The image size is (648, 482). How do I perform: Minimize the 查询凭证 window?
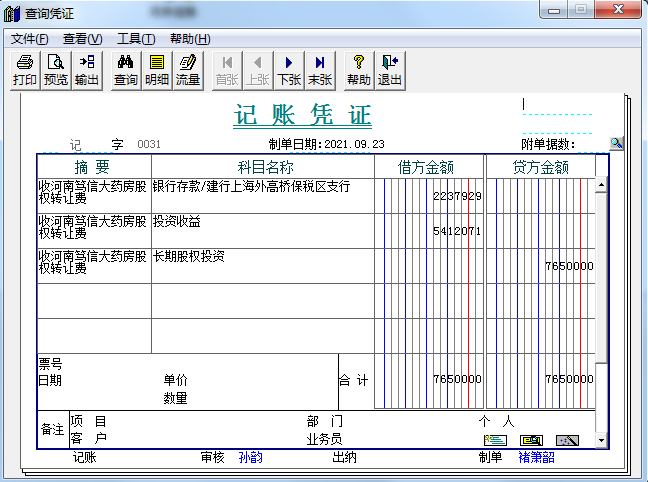pyautogui.click(x=554, y=10)
